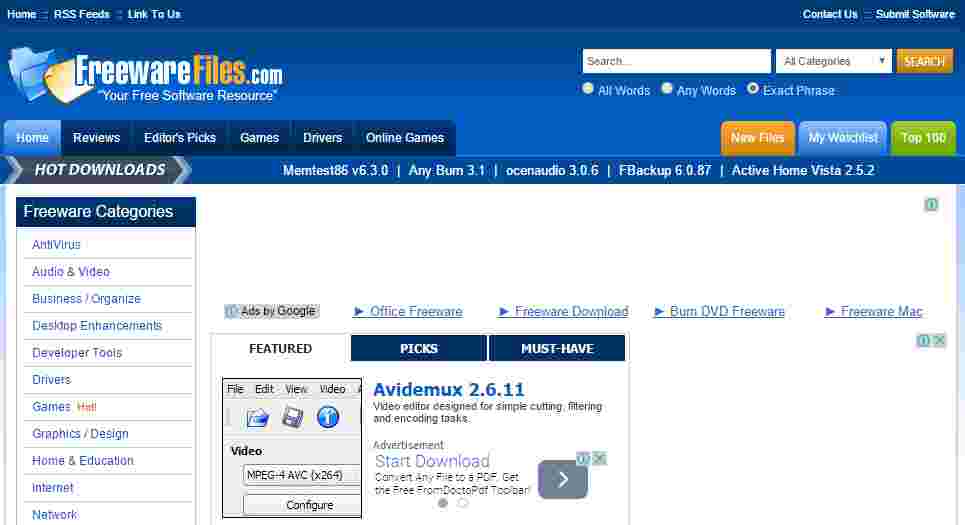Click the arrow button in Start Download ad
This screenshot has height=525, width=965.
[563, 479]
